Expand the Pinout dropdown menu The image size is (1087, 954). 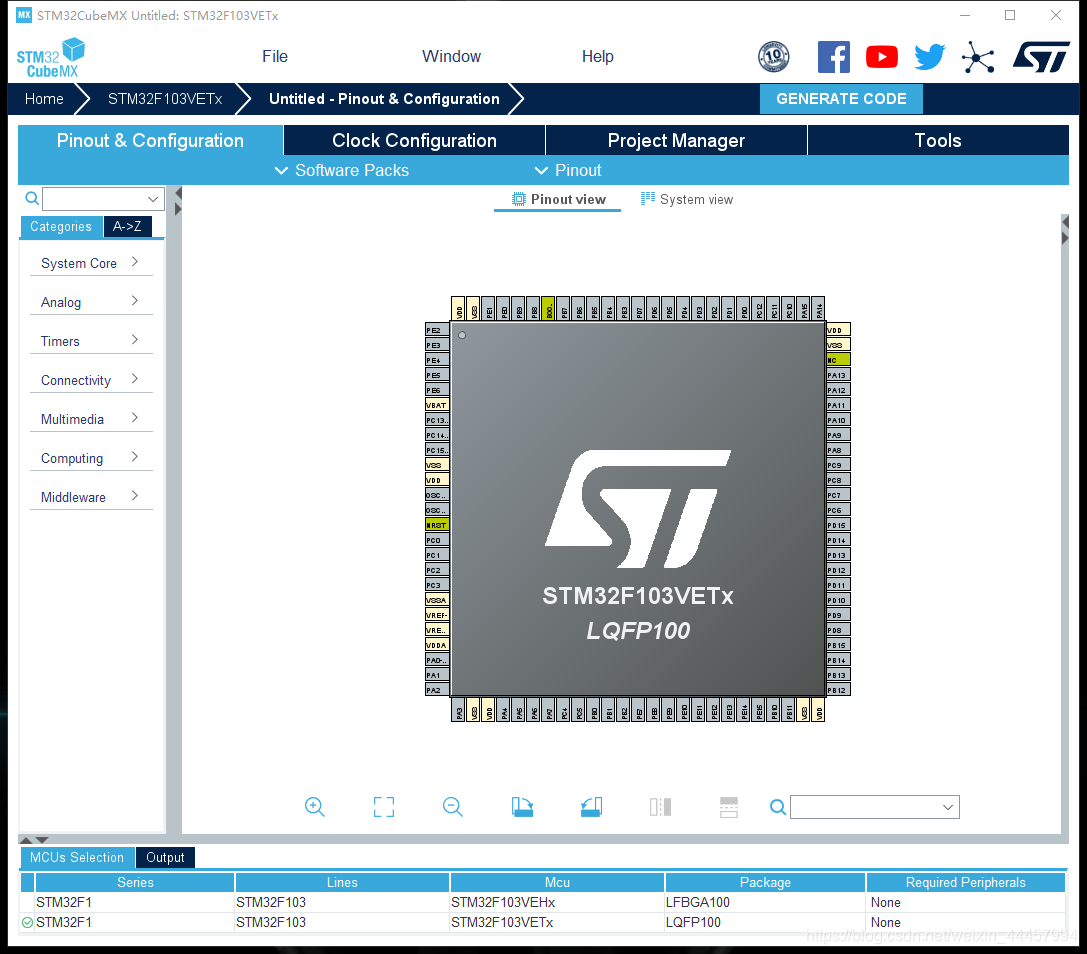[568, 171]
